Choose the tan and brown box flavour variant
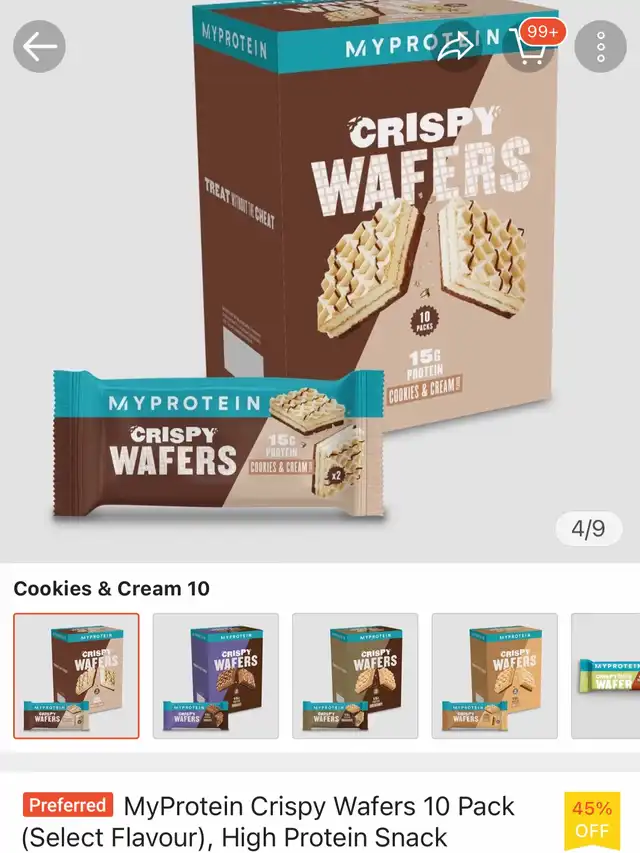The image size is (640, 853). [x=355, y=676]
